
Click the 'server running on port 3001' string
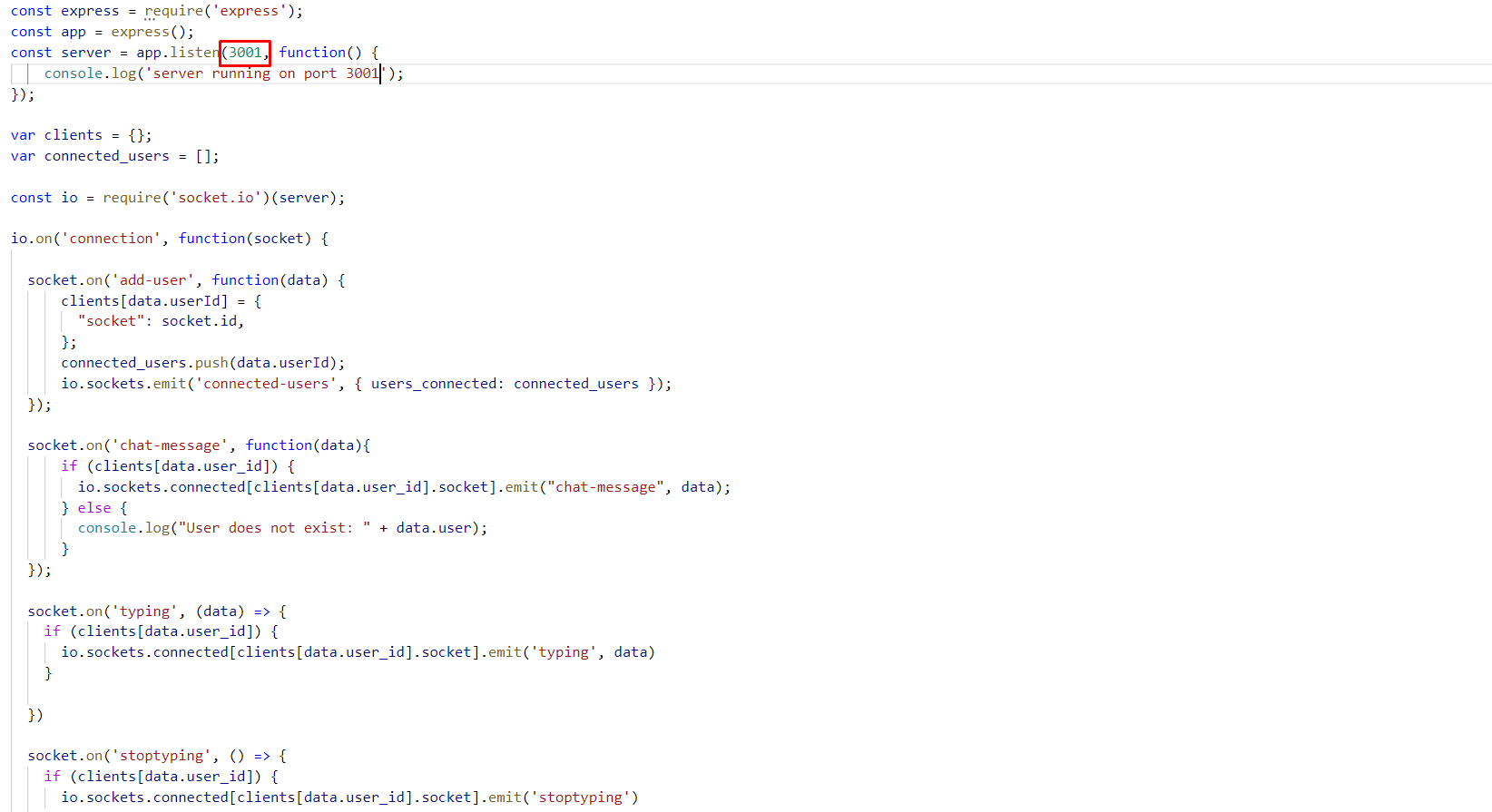tap(266, 73)
